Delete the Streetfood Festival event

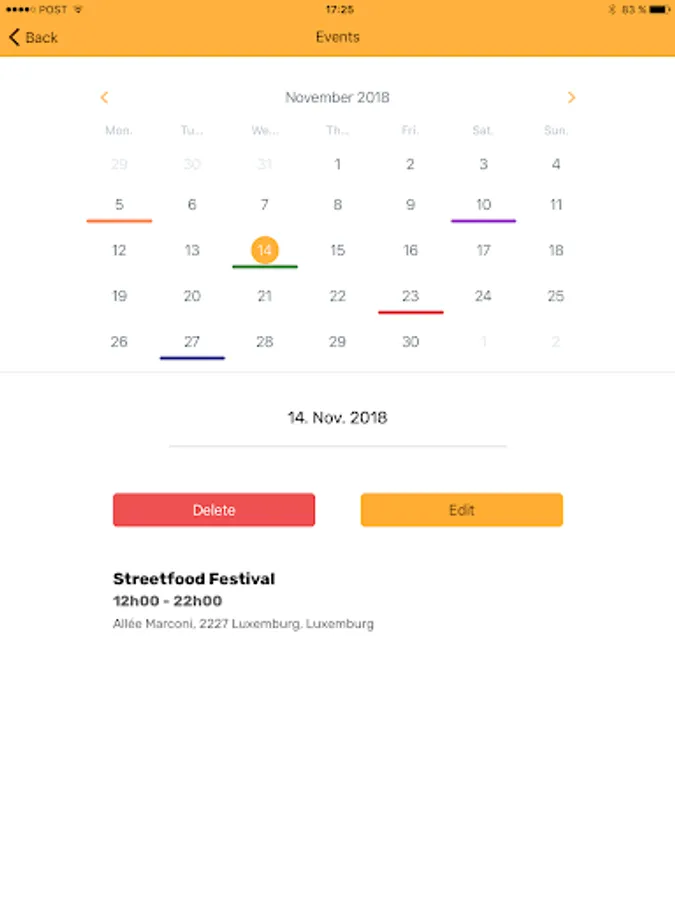coord(214,510)
